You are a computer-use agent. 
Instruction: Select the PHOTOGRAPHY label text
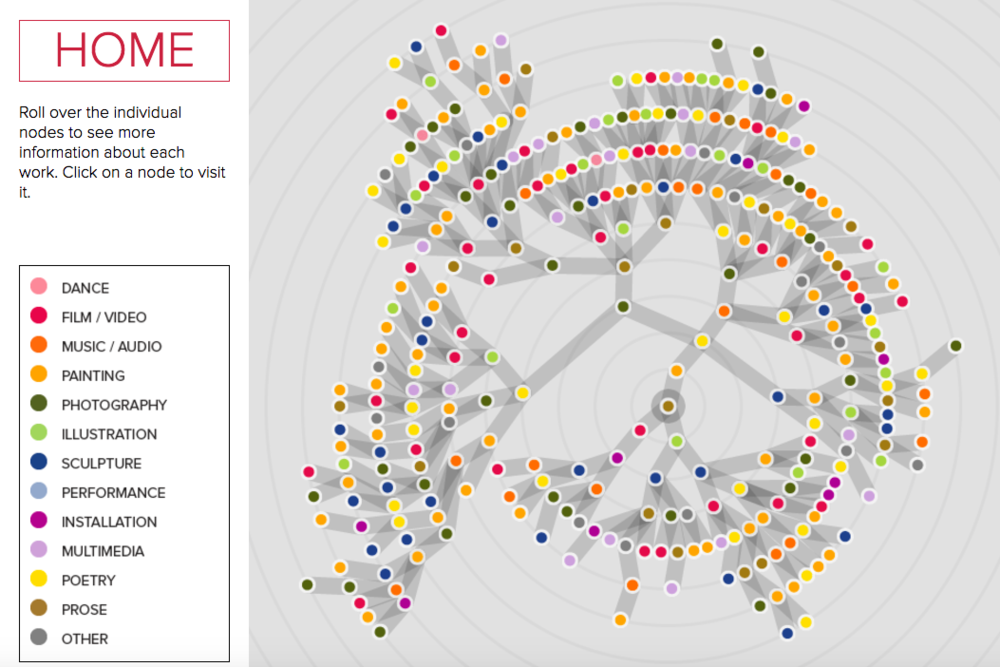(x=114, y=406)
